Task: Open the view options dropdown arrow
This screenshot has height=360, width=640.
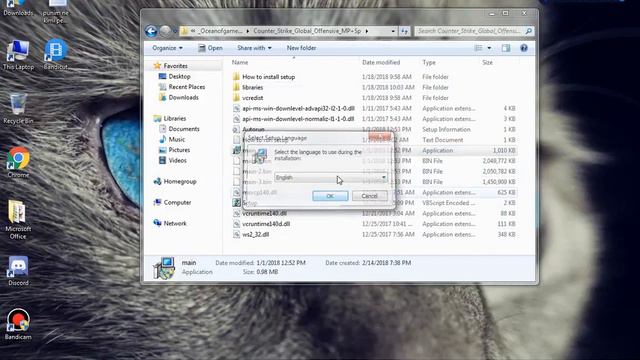Action: pyautogui.click(x=489, y=48)
